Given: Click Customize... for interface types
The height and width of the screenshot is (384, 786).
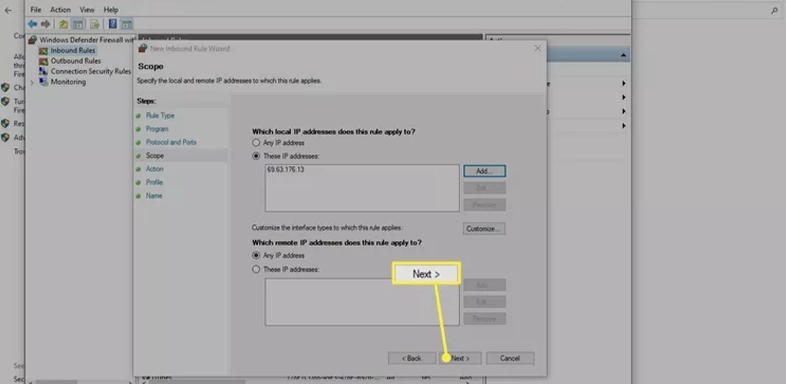Looking at the screenshot, I should pyautogui.click(x=484, y=229).
